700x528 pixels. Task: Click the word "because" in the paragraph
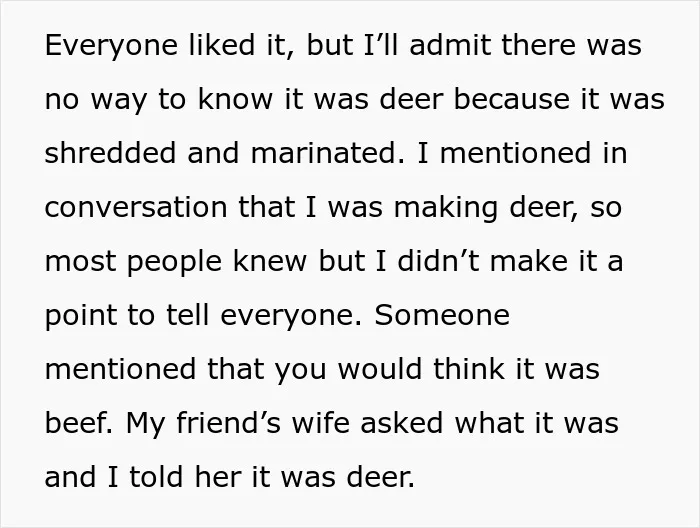click(x=511, y=98)
